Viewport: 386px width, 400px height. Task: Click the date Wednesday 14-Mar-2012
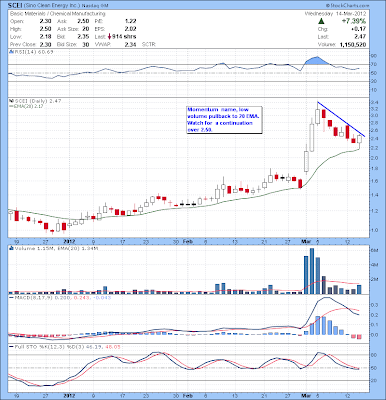335,14
